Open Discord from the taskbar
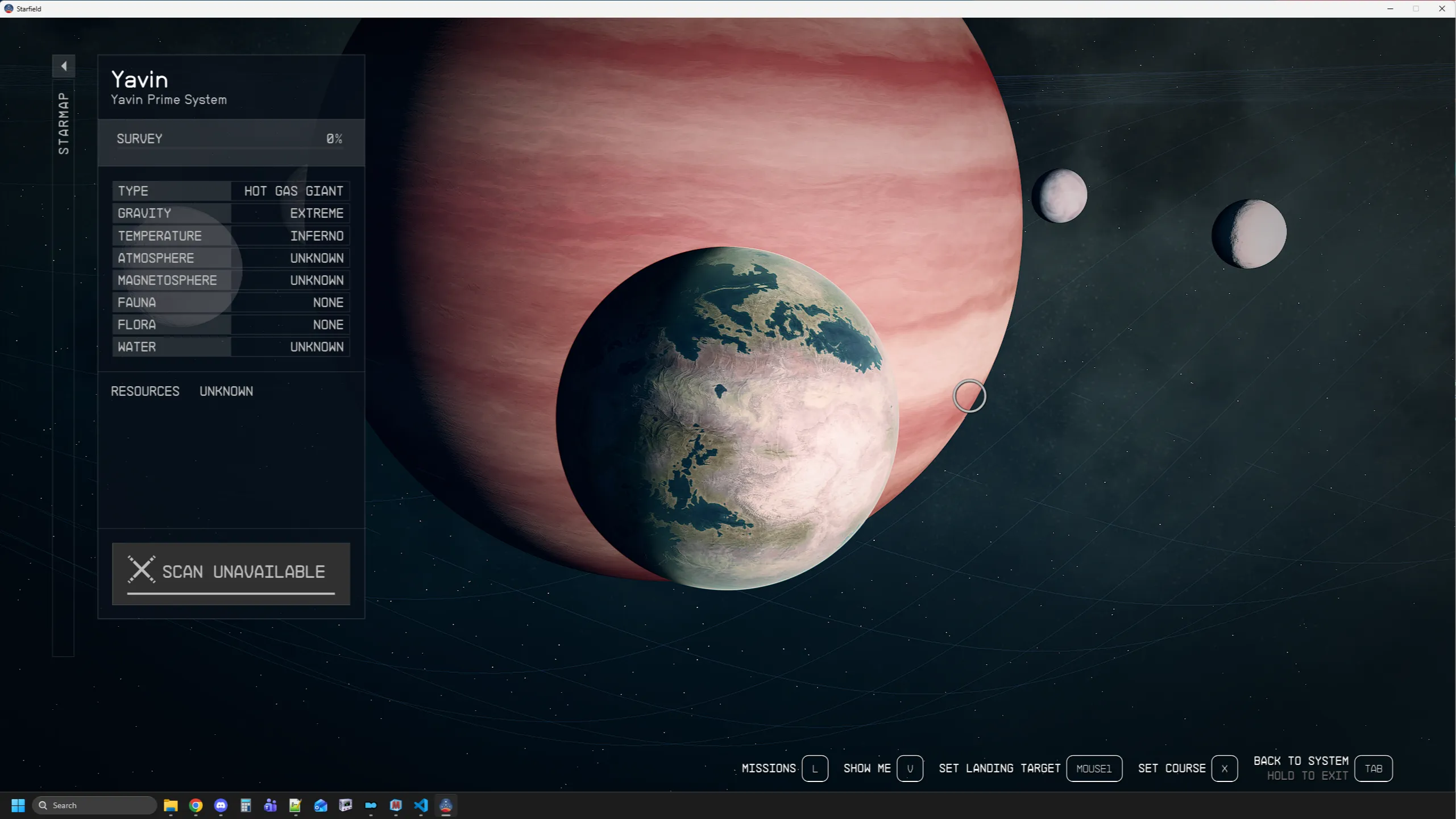Screen dimensions: 1456x819 click(221, 805)
